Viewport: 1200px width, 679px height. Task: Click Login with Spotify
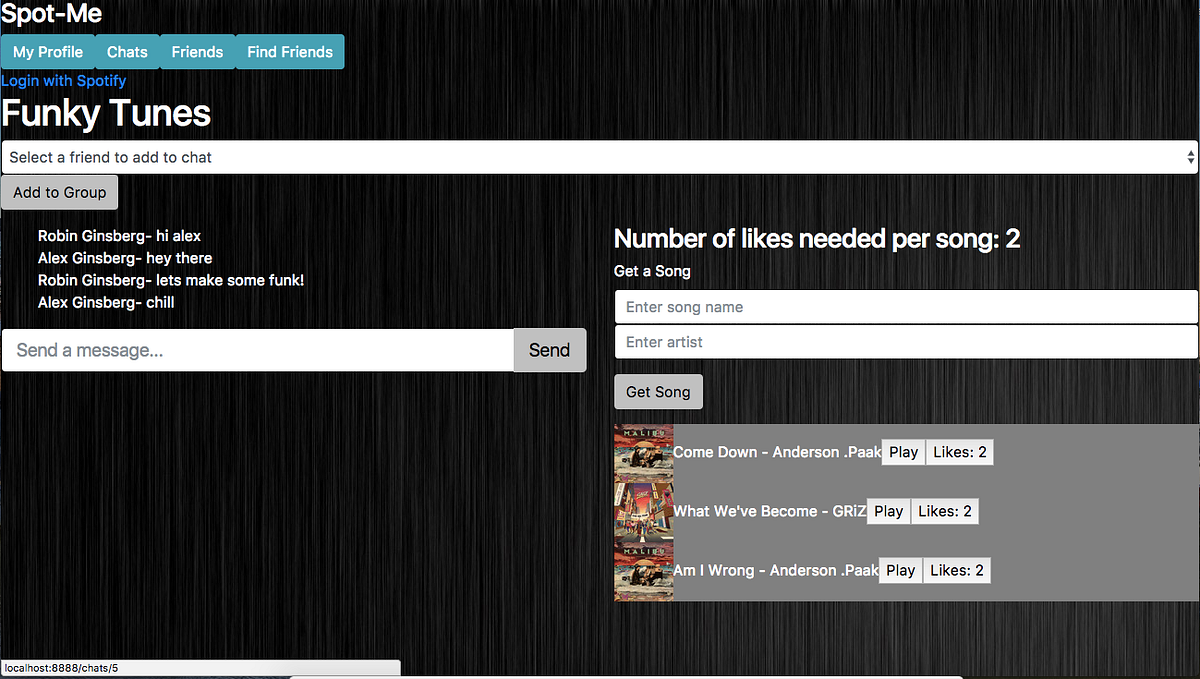coord(63,80)
